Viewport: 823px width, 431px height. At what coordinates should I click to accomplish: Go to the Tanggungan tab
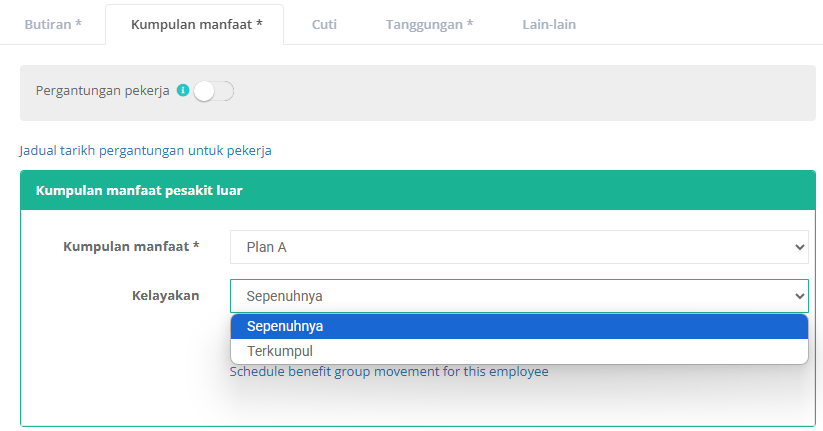(x=429, y=24)
